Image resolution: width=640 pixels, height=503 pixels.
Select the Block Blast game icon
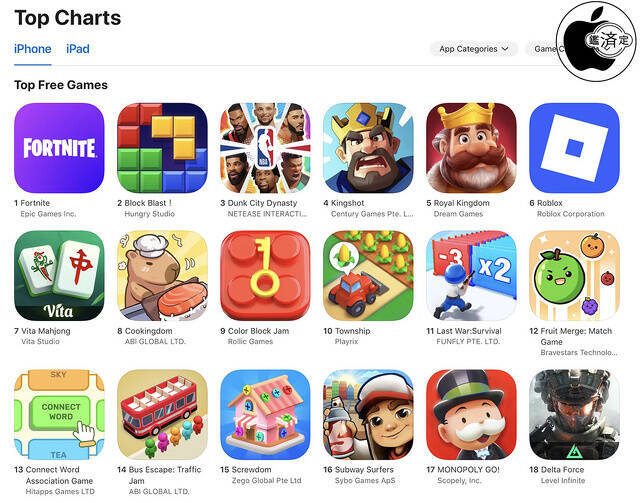(162, 148)
